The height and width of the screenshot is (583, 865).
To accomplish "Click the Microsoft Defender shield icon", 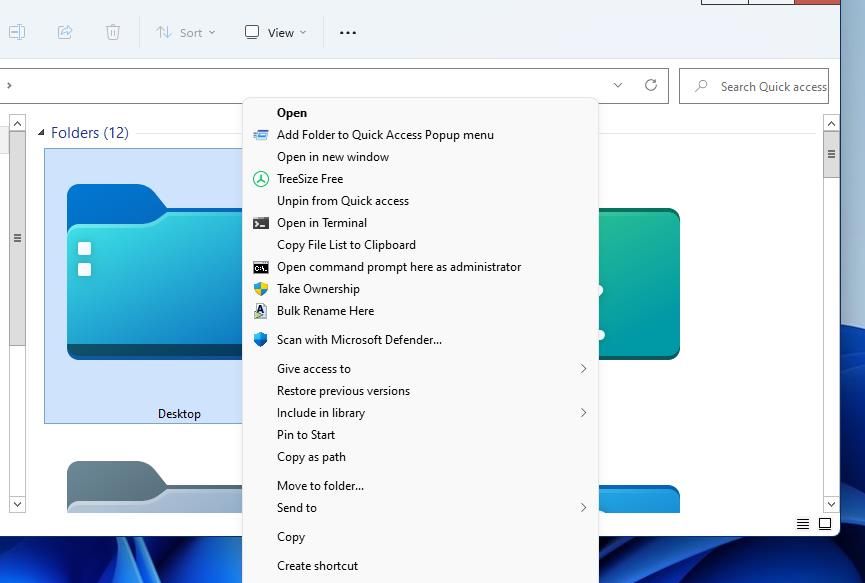I will (260, 340).
